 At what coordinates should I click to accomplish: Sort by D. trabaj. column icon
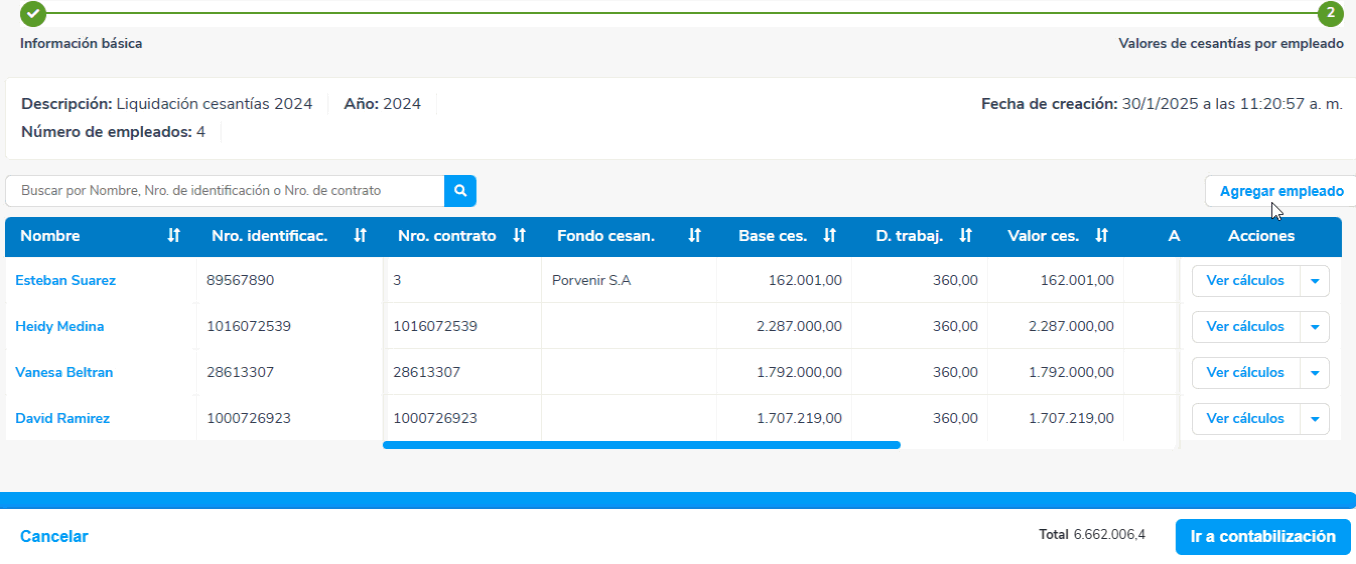coord(965,236)
